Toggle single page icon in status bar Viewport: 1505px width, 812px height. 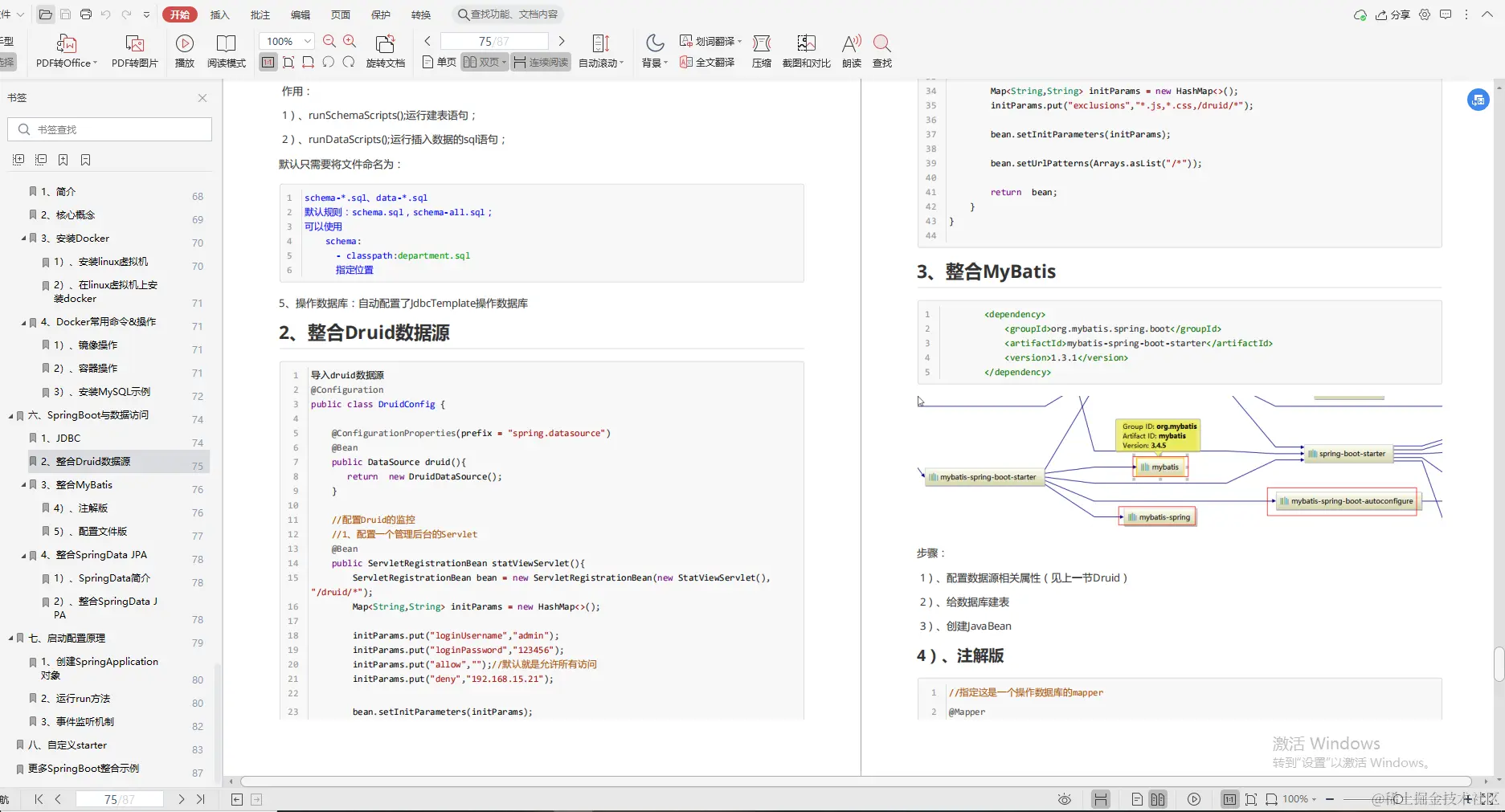[x=1137, y=799]
